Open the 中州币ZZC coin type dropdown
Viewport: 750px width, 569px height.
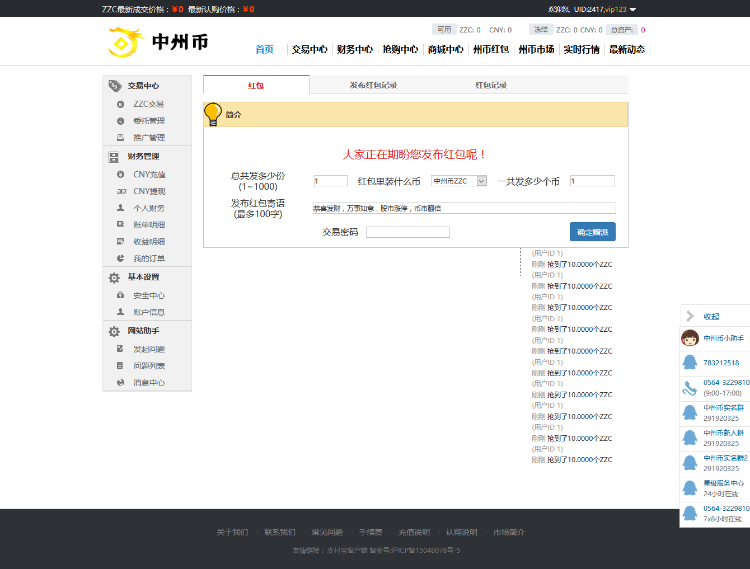pos(459,181)
